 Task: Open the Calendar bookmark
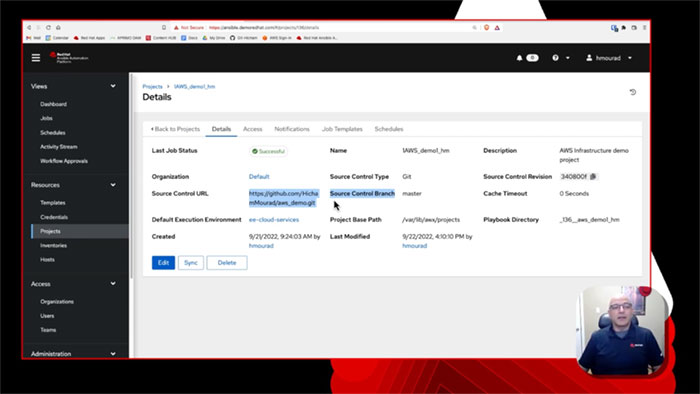pos(57,38)
